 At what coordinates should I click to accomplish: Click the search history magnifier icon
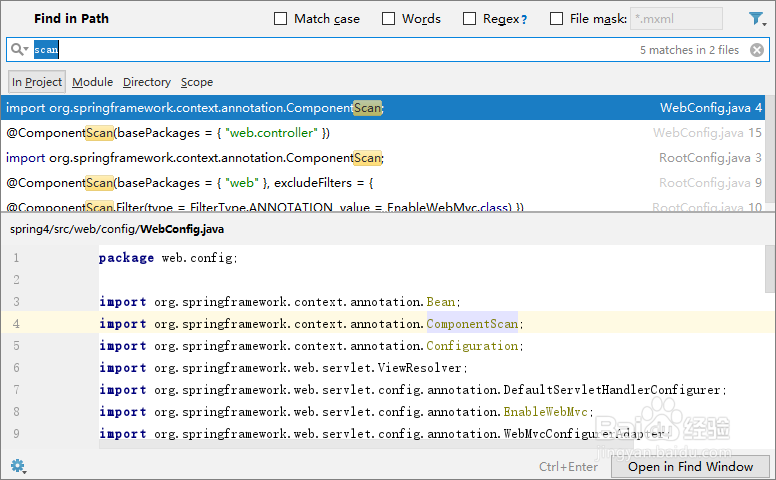coord(19,49)
